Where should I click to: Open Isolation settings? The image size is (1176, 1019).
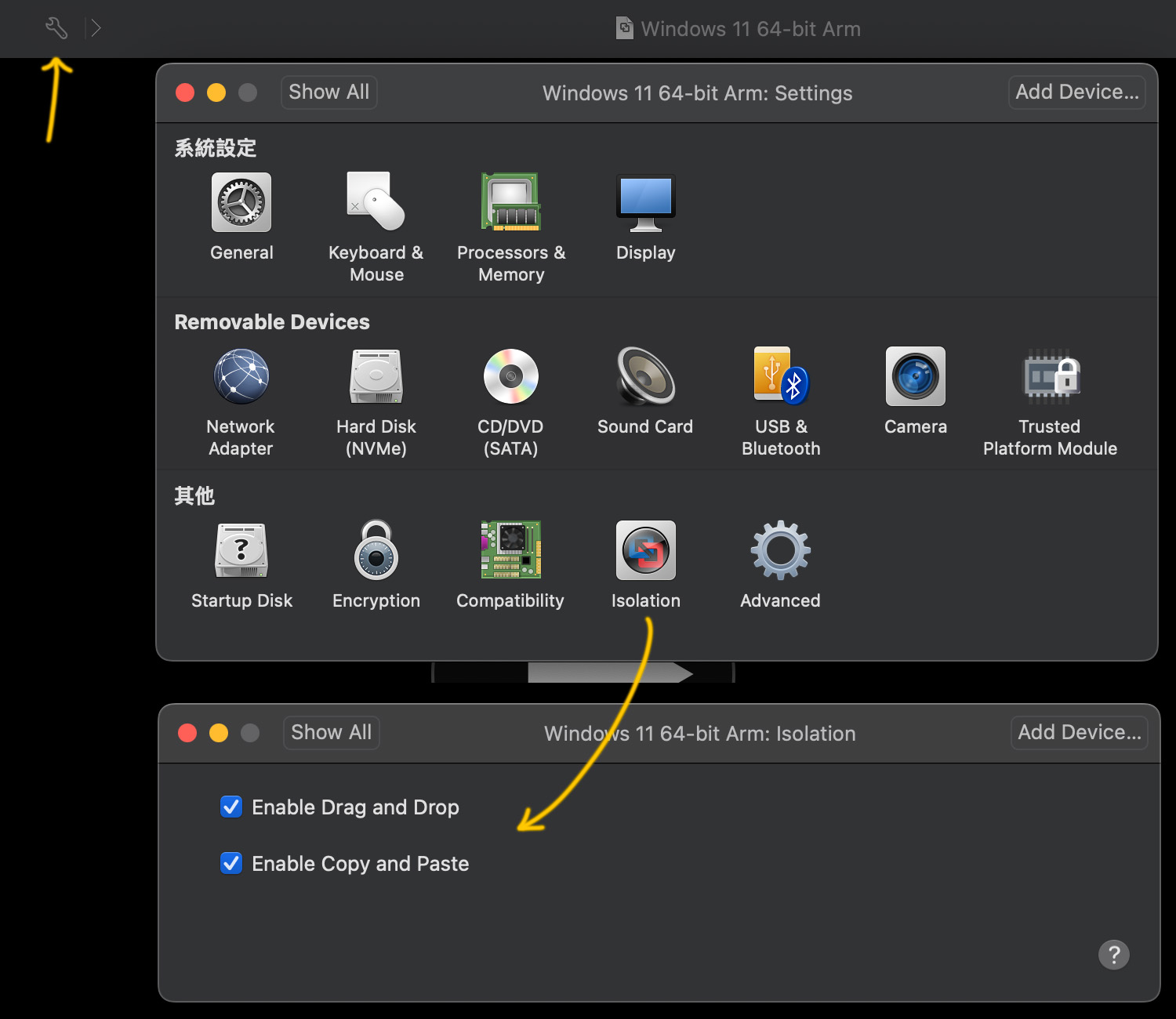click(x=645, y=565)
